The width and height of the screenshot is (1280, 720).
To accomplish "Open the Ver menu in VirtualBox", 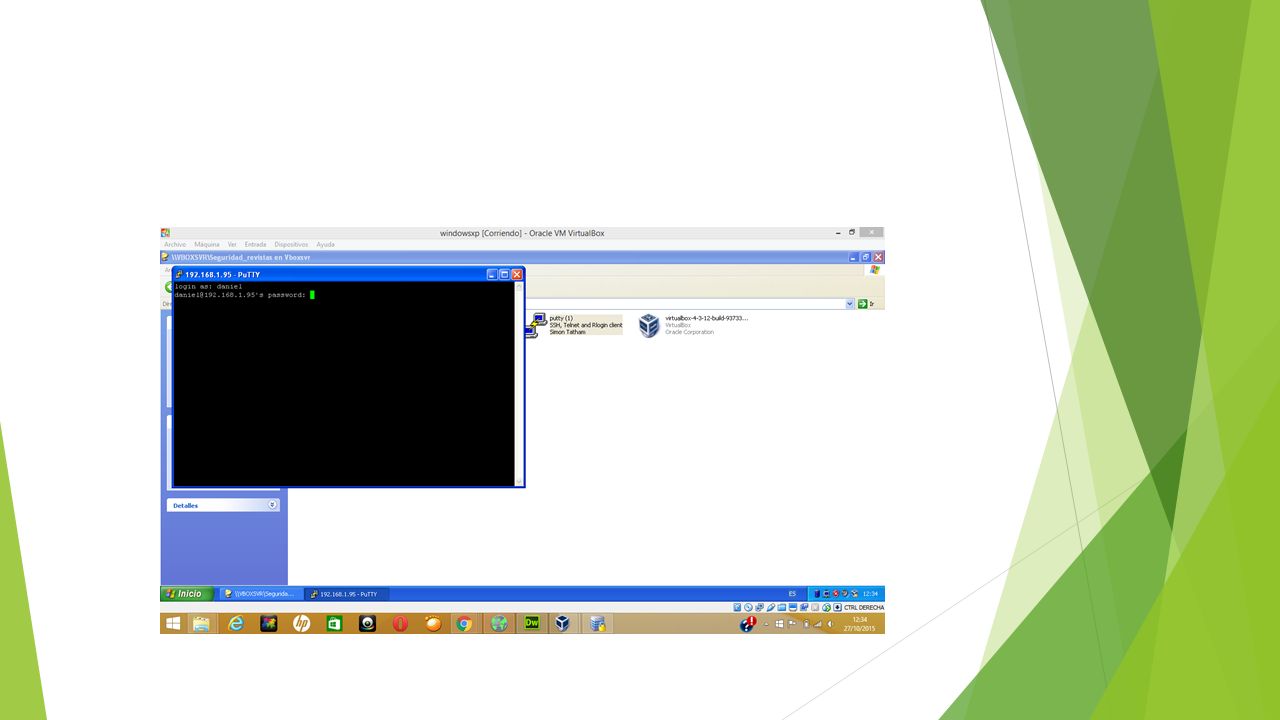I will 232,244.
